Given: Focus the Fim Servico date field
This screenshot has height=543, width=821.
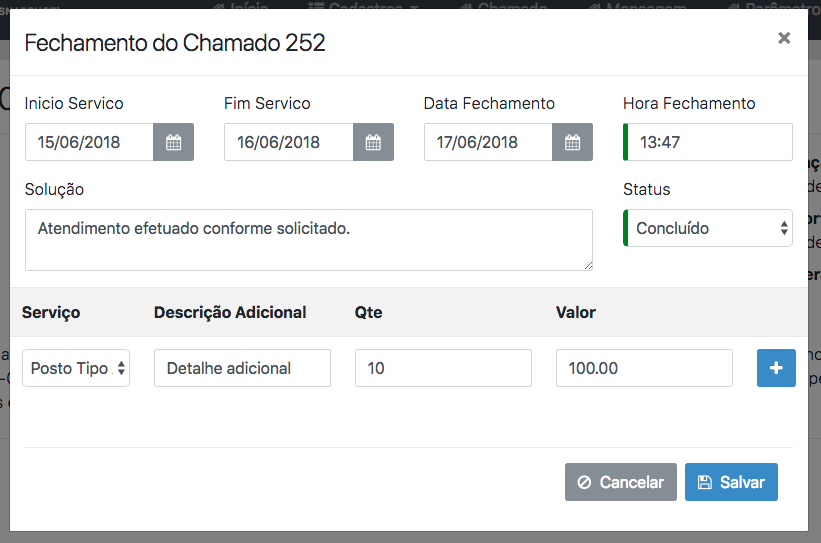Looking at the screenshot, I should coord(288,142).
